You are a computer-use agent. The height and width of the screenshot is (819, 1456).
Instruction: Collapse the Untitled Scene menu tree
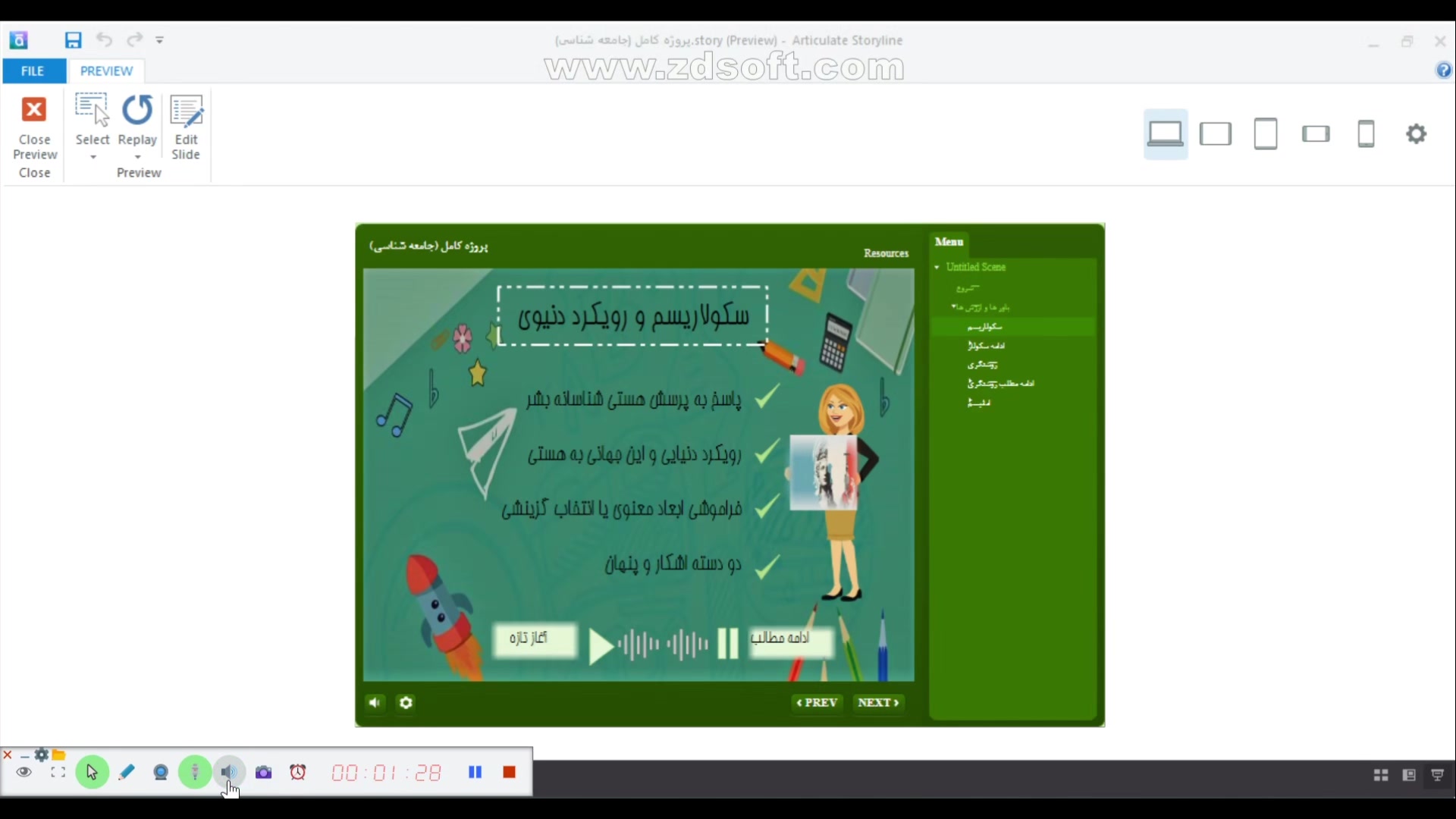937,267
